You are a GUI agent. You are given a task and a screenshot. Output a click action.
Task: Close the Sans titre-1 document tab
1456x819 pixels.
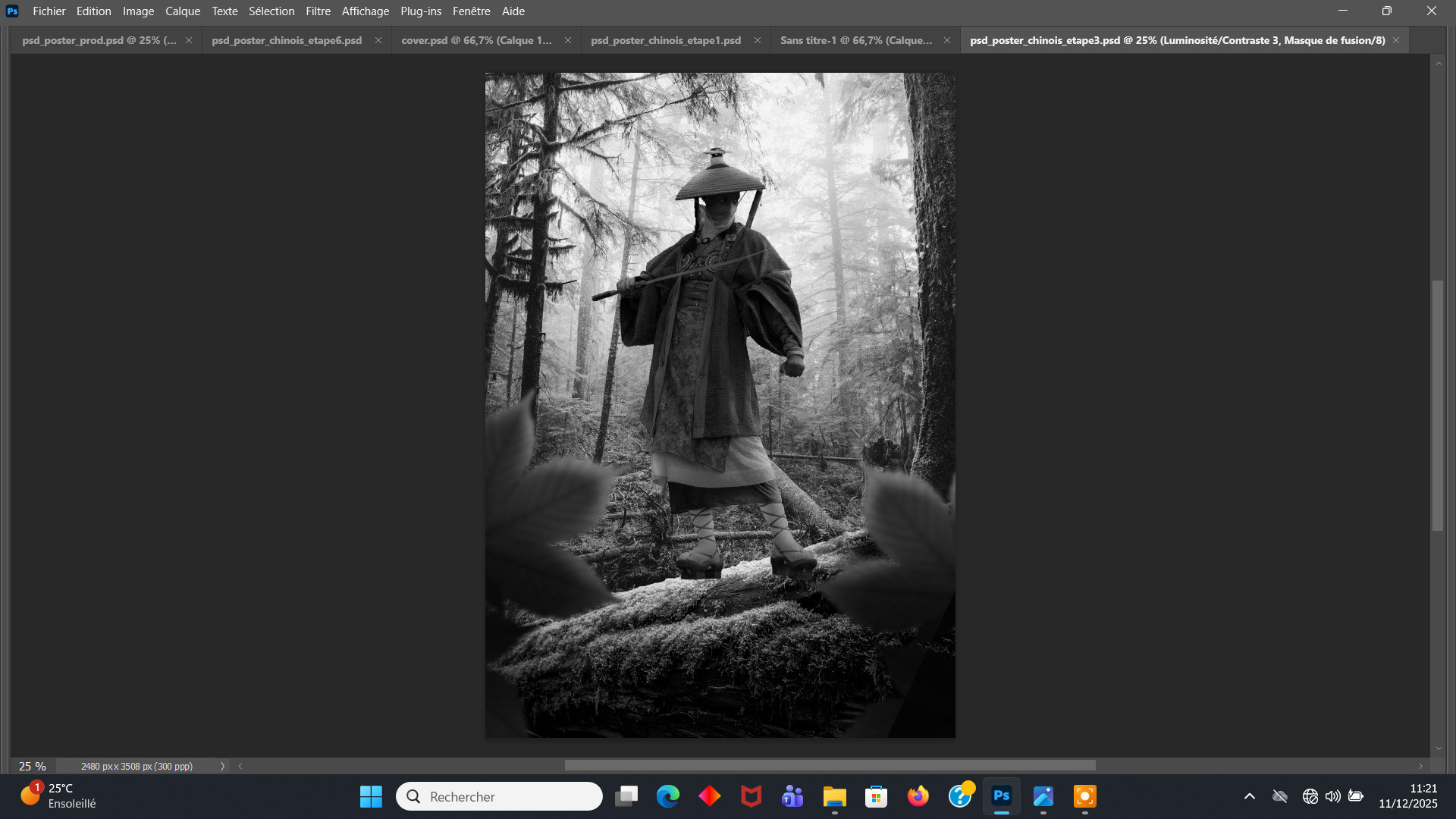pyautogui.click(x=947, y=40)
